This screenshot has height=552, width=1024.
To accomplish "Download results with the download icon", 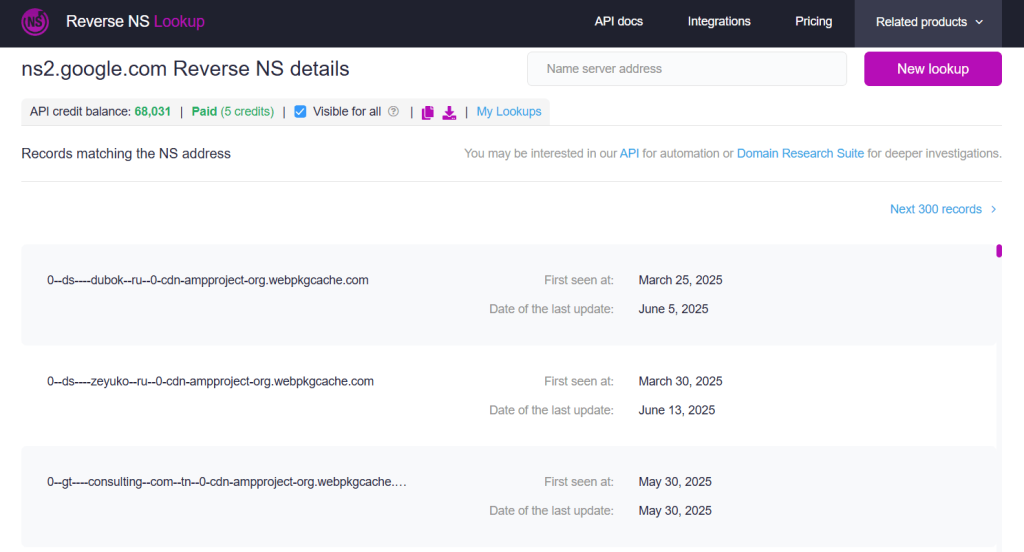I will click(449, 112).
